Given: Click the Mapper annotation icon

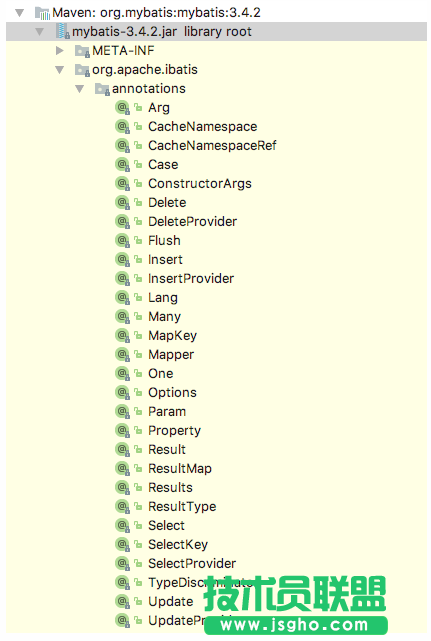Looking at the screenshot, I should (122, 355).
